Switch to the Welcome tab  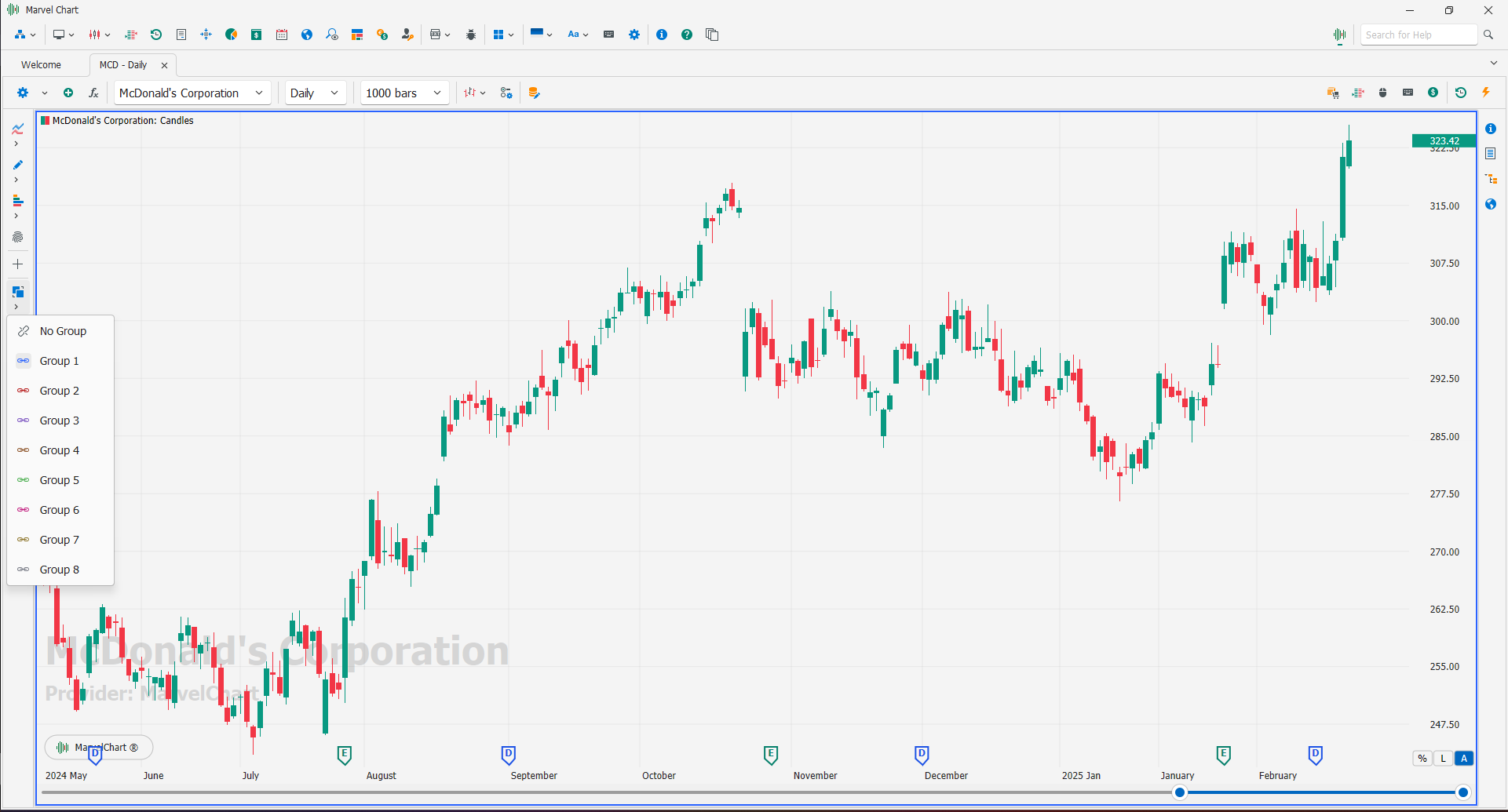pyautogui.click(x=41, y=65)
